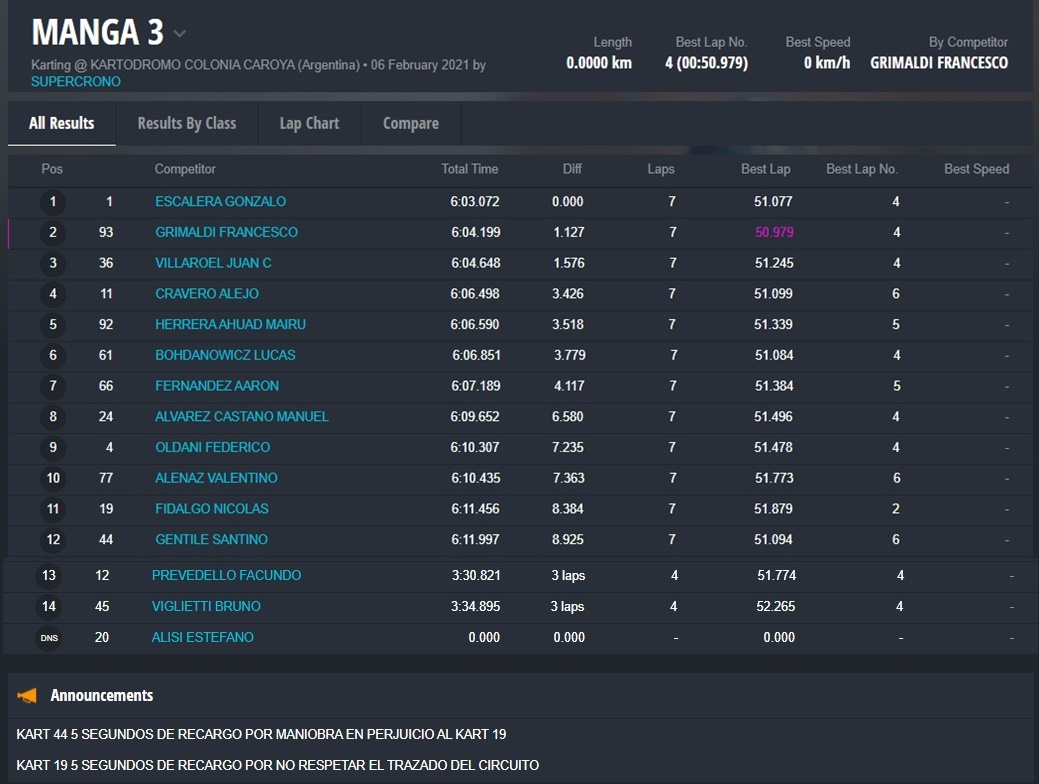Sort by the Best Lap column header
1039x784 pixels.
pos(765,169)
